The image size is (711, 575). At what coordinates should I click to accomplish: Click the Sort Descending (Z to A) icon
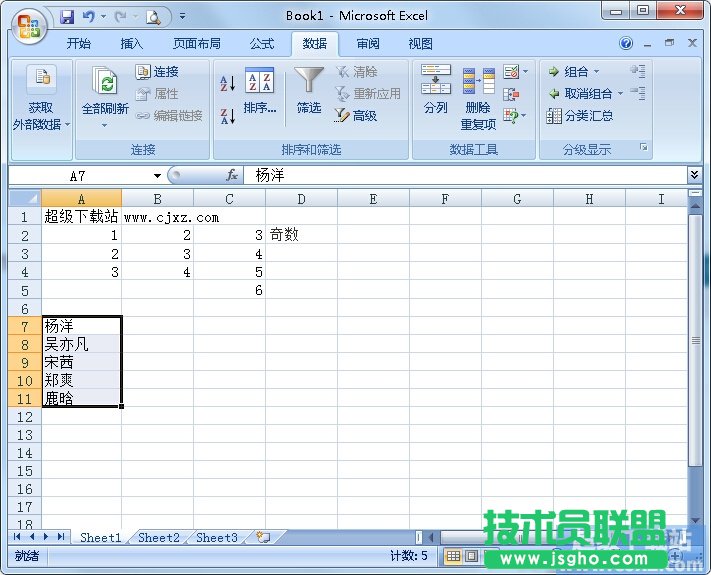(227, 116)
